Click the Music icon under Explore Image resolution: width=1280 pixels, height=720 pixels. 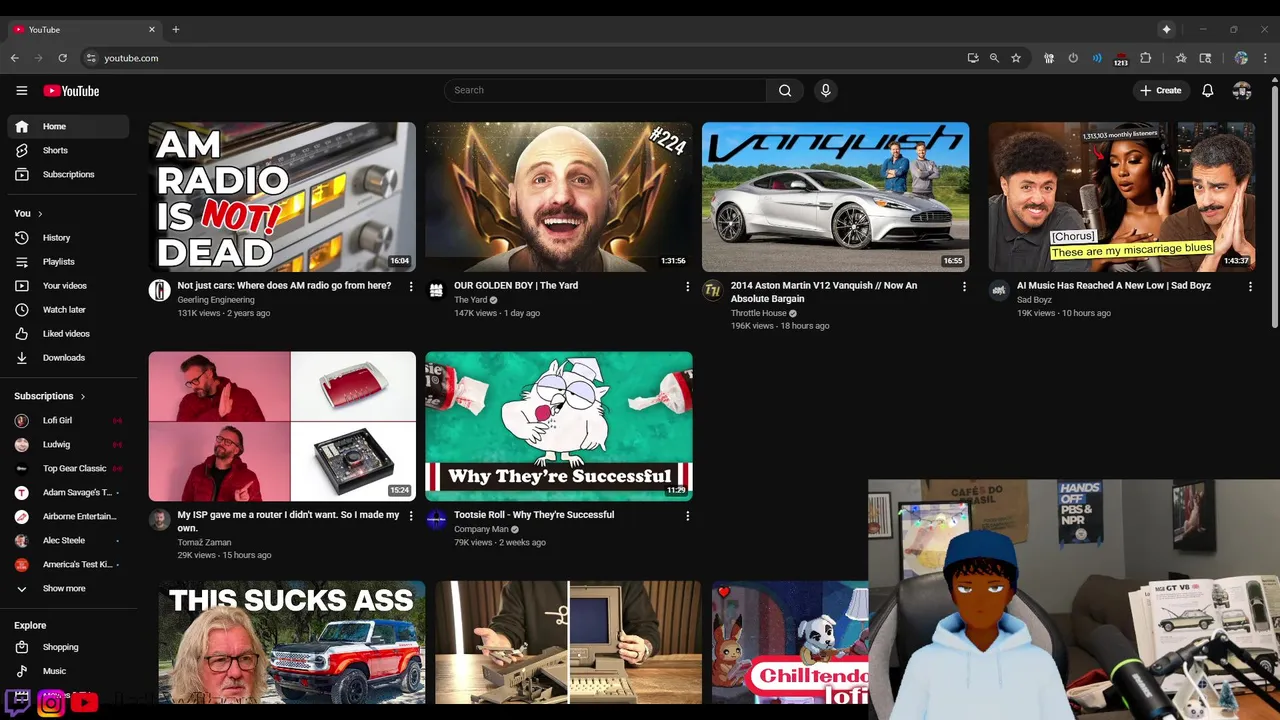point(22,671)
